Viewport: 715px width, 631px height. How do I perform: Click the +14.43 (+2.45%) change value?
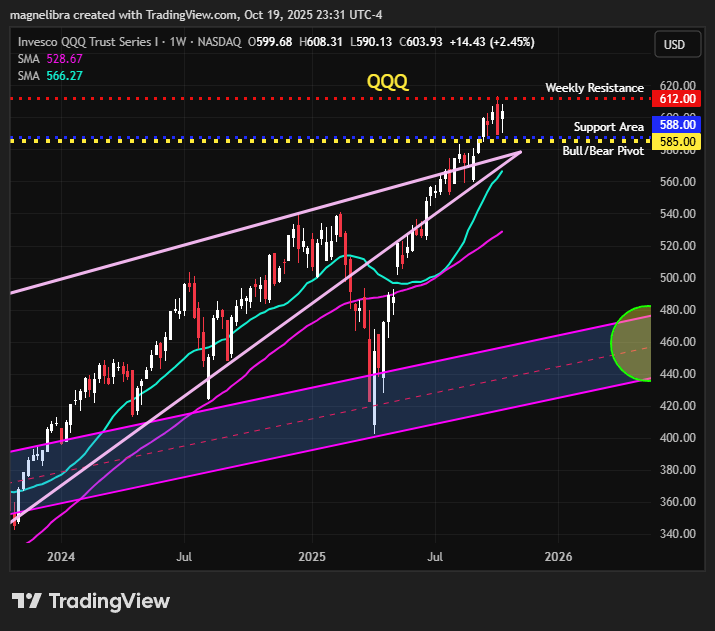pyautogui.click(x=492, y=42)
